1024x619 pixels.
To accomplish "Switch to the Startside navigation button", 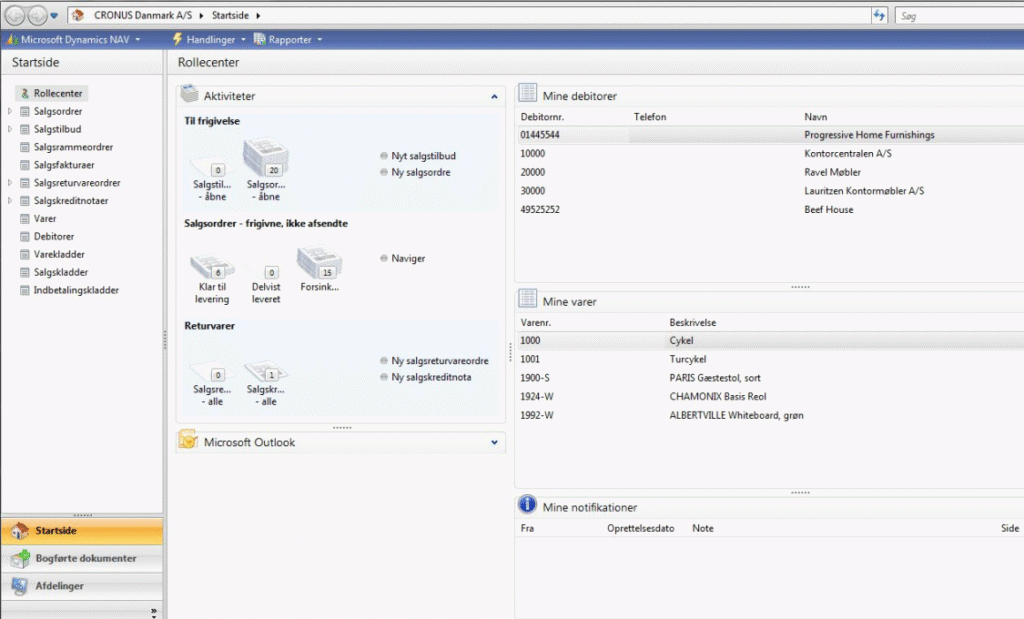I will (82, 531).
